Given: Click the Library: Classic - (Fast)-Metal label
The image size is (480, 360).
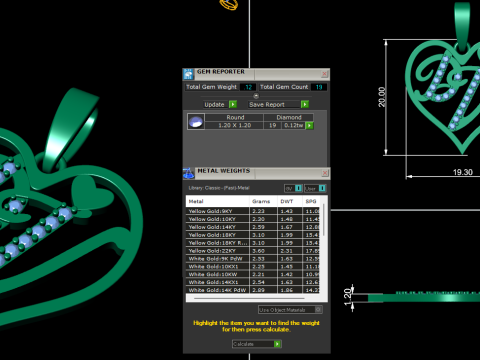Looking at the screenshot, I should coord(219,188).
